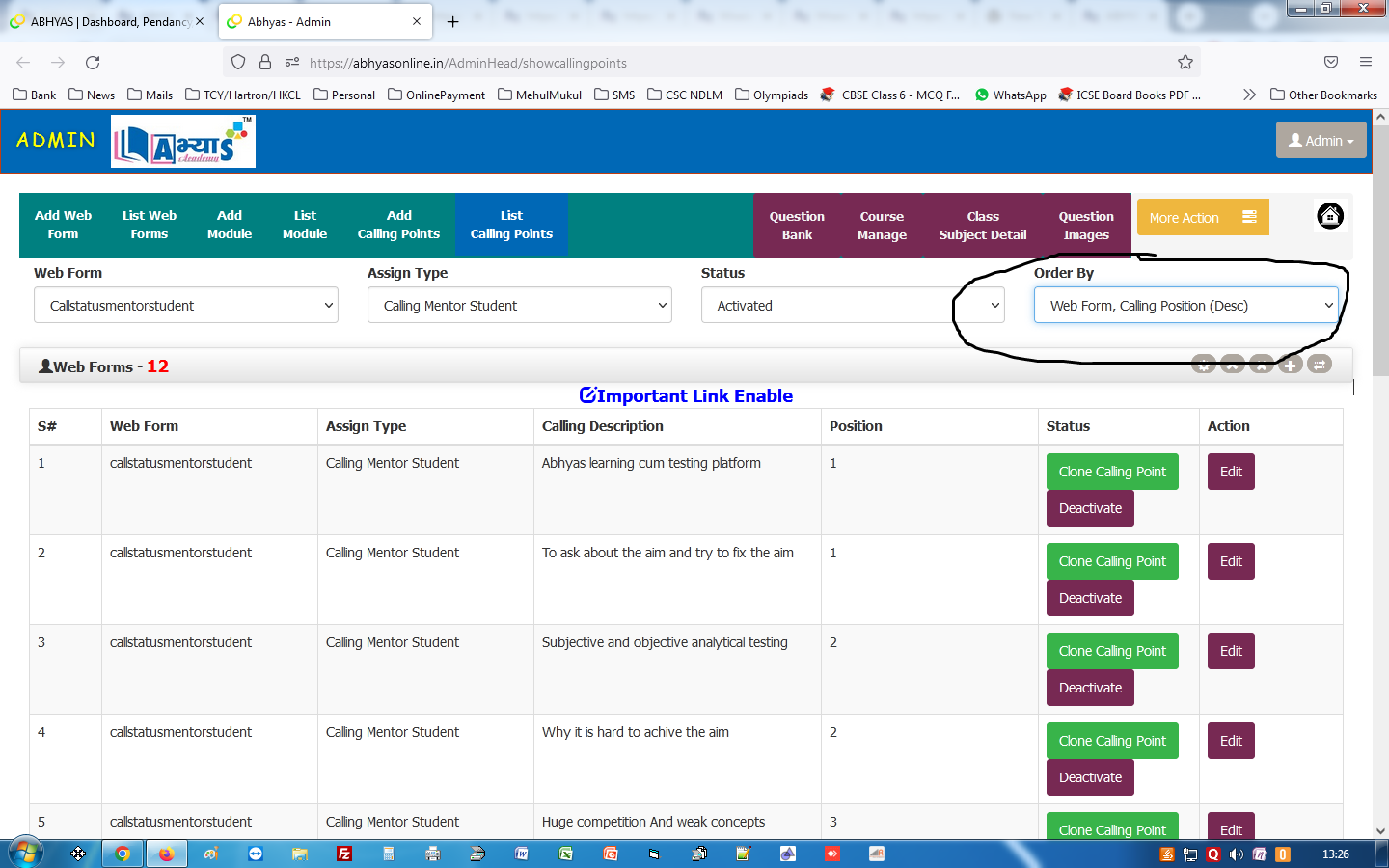Open FileZilla from the taskbar
This screenshot has height=868, width=1389.
[x=344, y=854]
